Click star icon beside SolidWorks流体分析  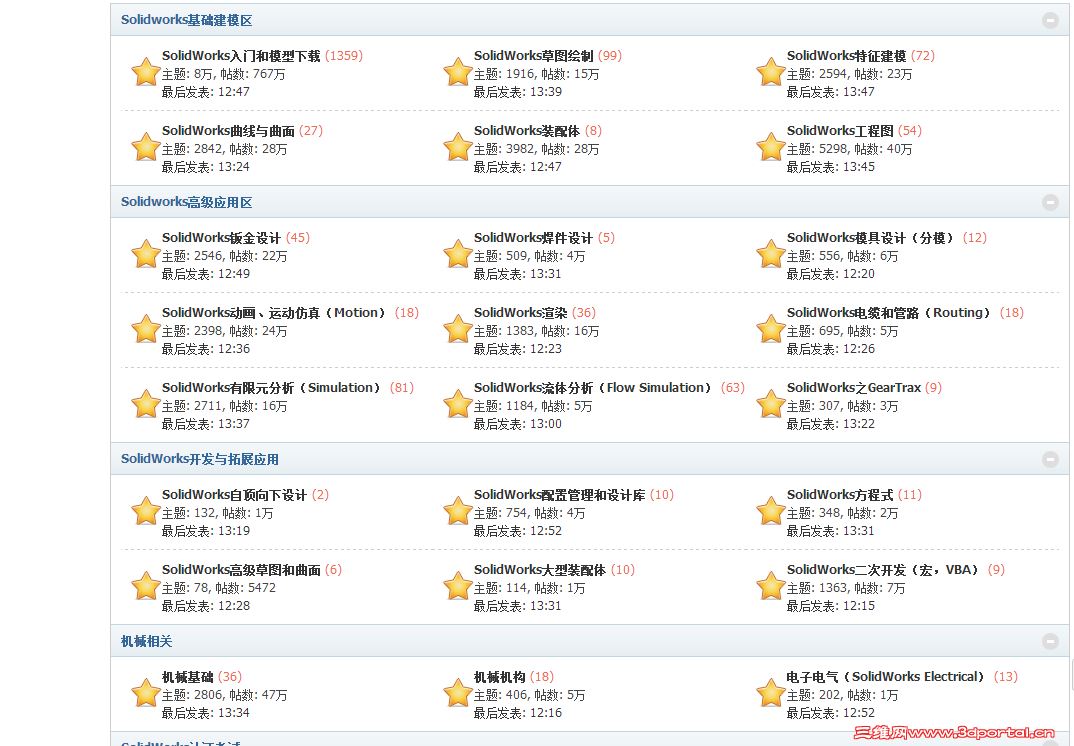tap(458, 403)
